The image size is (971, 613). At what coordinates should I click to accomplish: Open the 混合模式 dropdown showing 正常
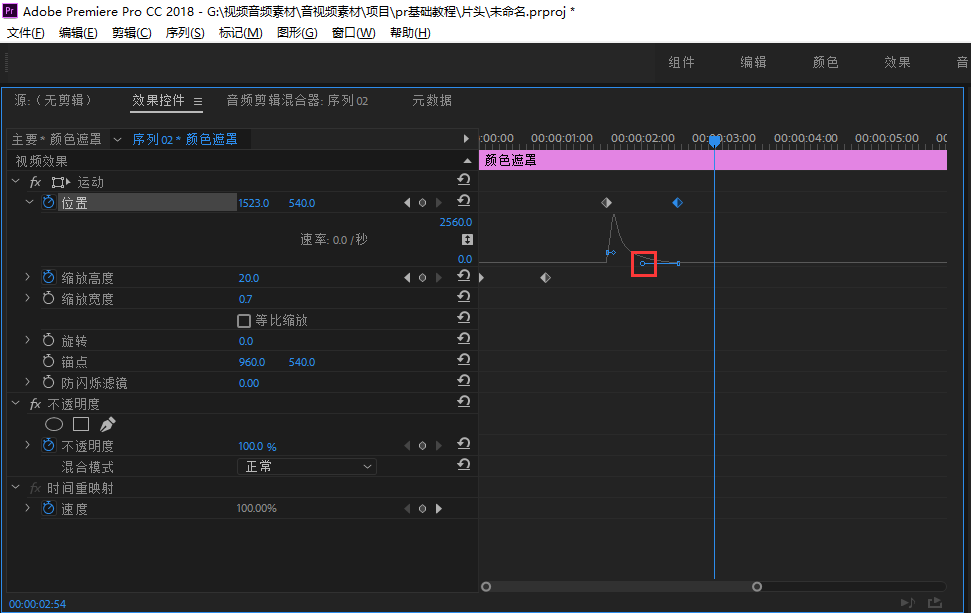307,466
